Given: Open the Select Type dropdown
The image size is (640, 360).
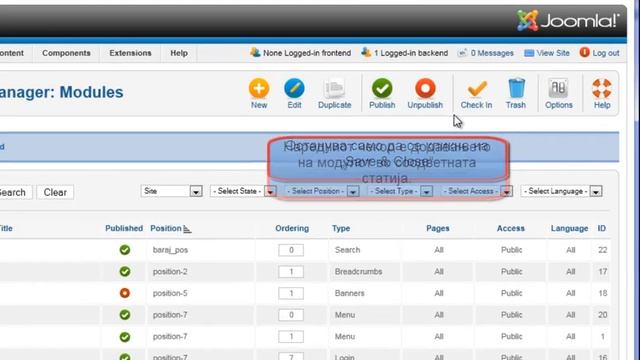Looking at the screenshot, I should click(400, 191).
